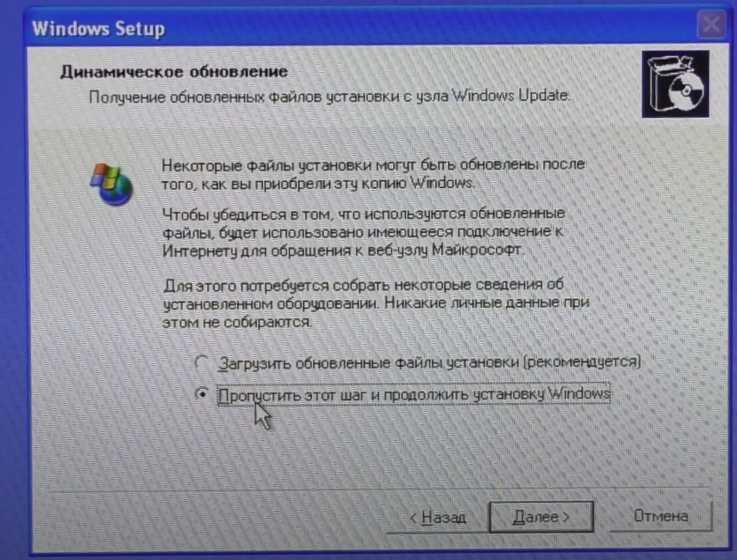The image size is (737, 560).
Task: Select the 'Пропустить этот шаг' radio circle
Action: 202,394
